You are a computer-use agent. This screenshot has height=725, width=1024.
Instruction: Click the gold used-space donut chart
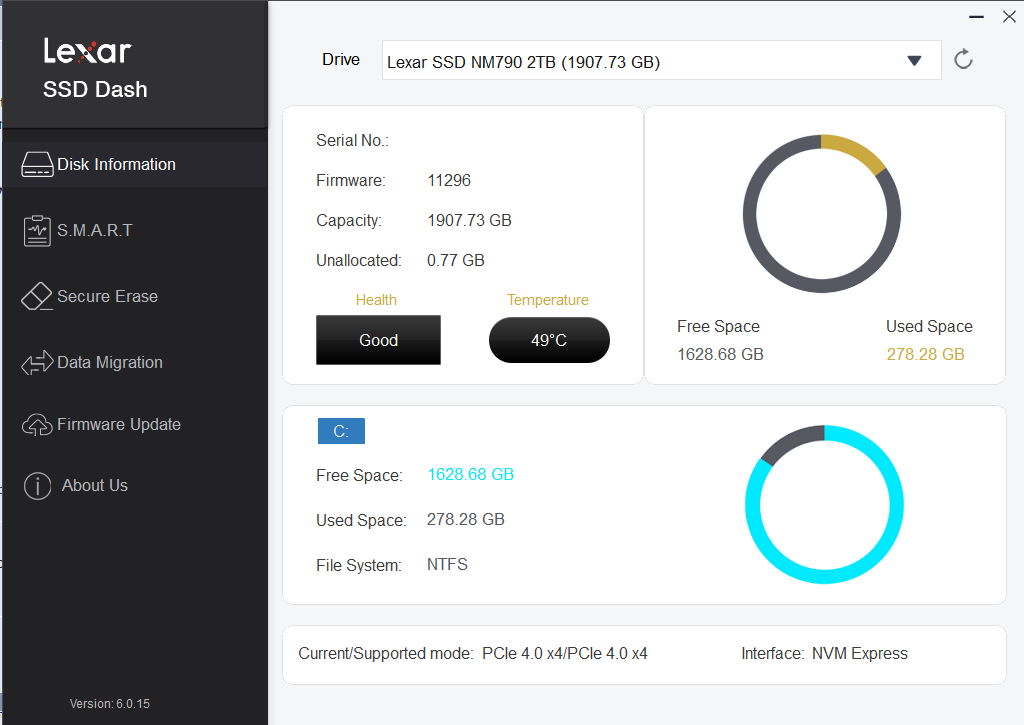pos(822,214)
